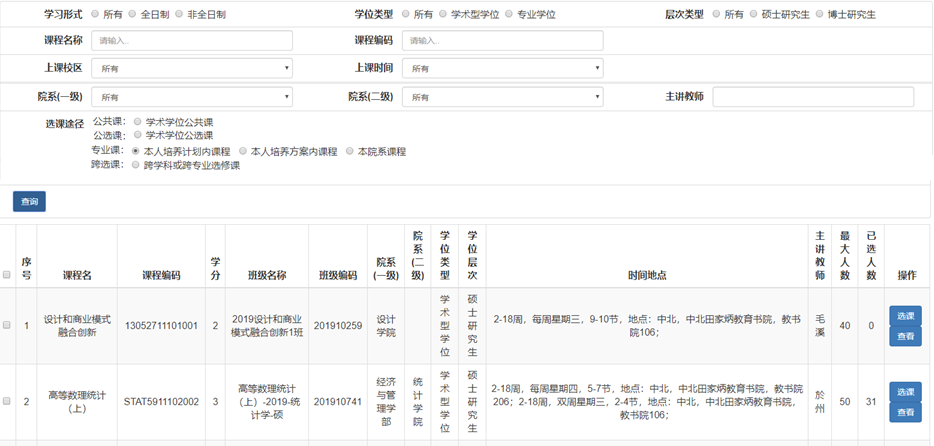Image resolution: width=934 pixels, height=446 pixels.
Task: Select 本院系课程 course route option
Action: coord(350,152)
